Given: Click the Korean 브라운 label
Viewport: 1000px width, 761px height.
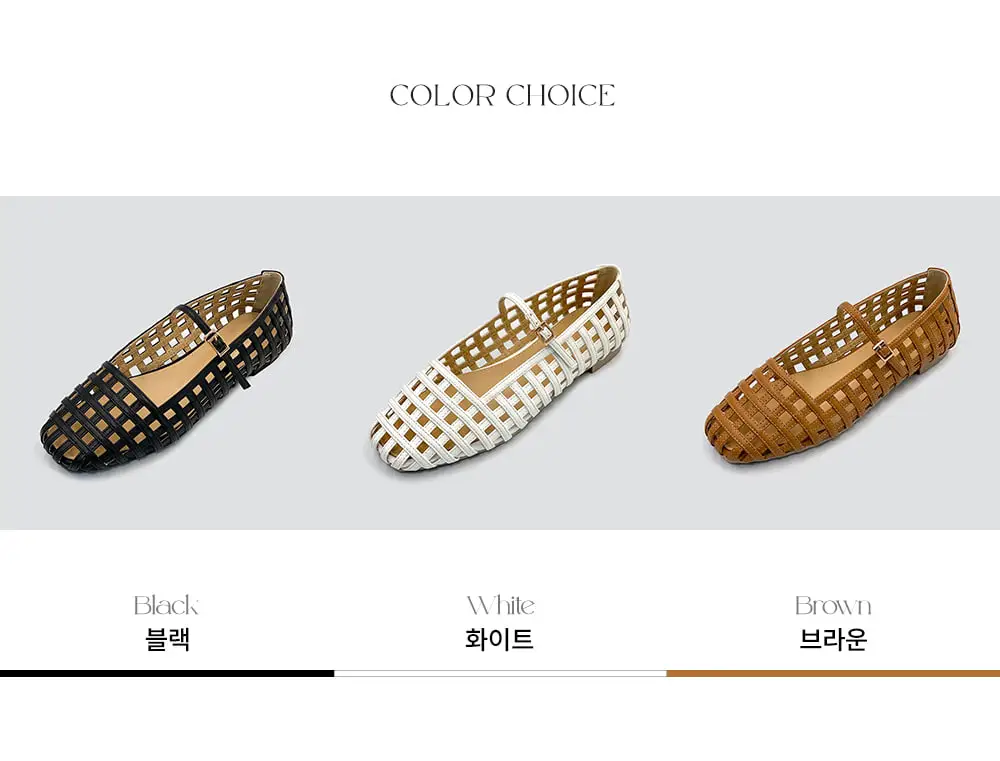Looking at the screenshot, I should [833, 639].
